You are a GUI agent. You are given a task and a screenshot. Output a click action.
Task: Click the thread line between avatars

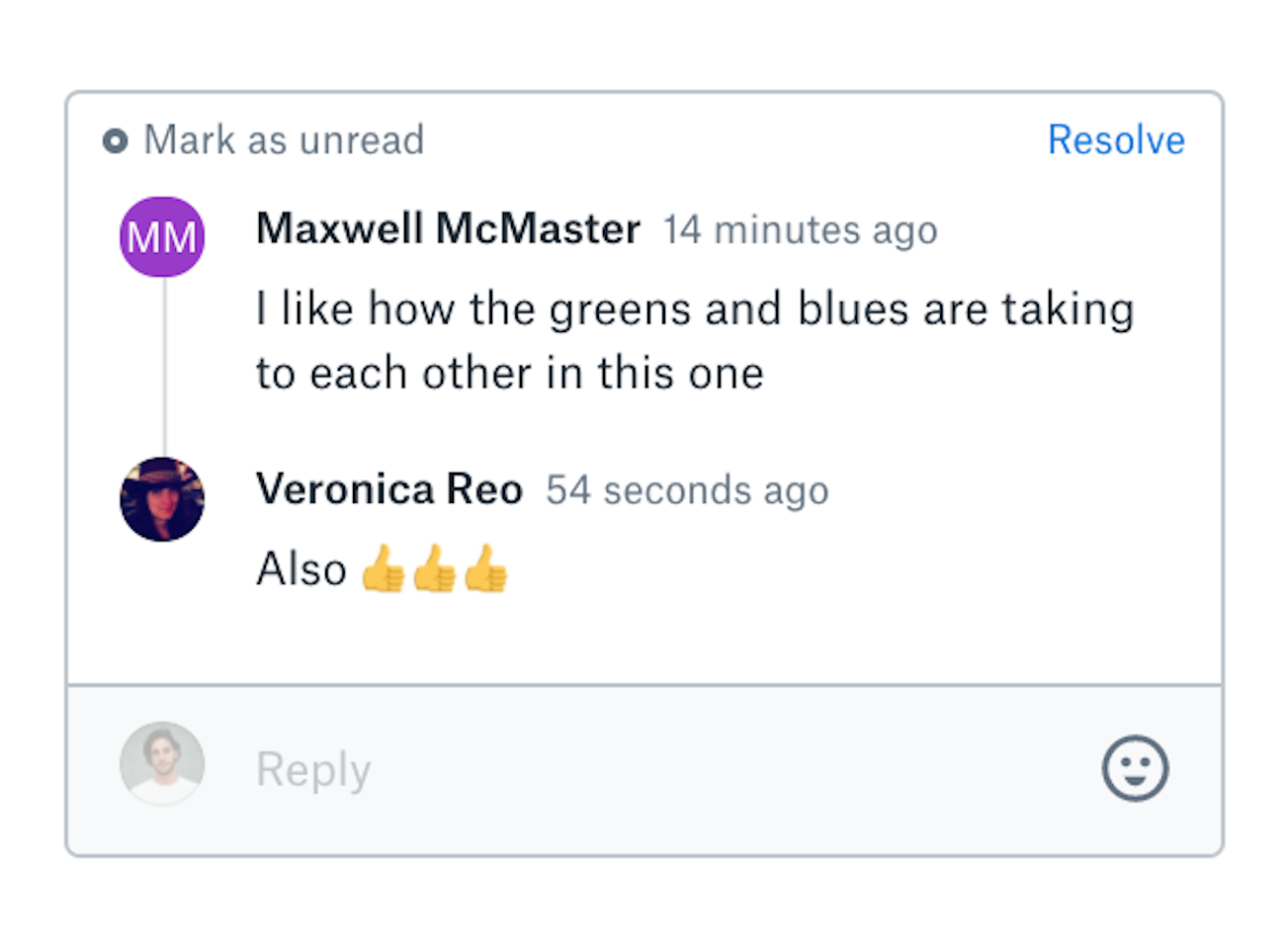[164, 367]
